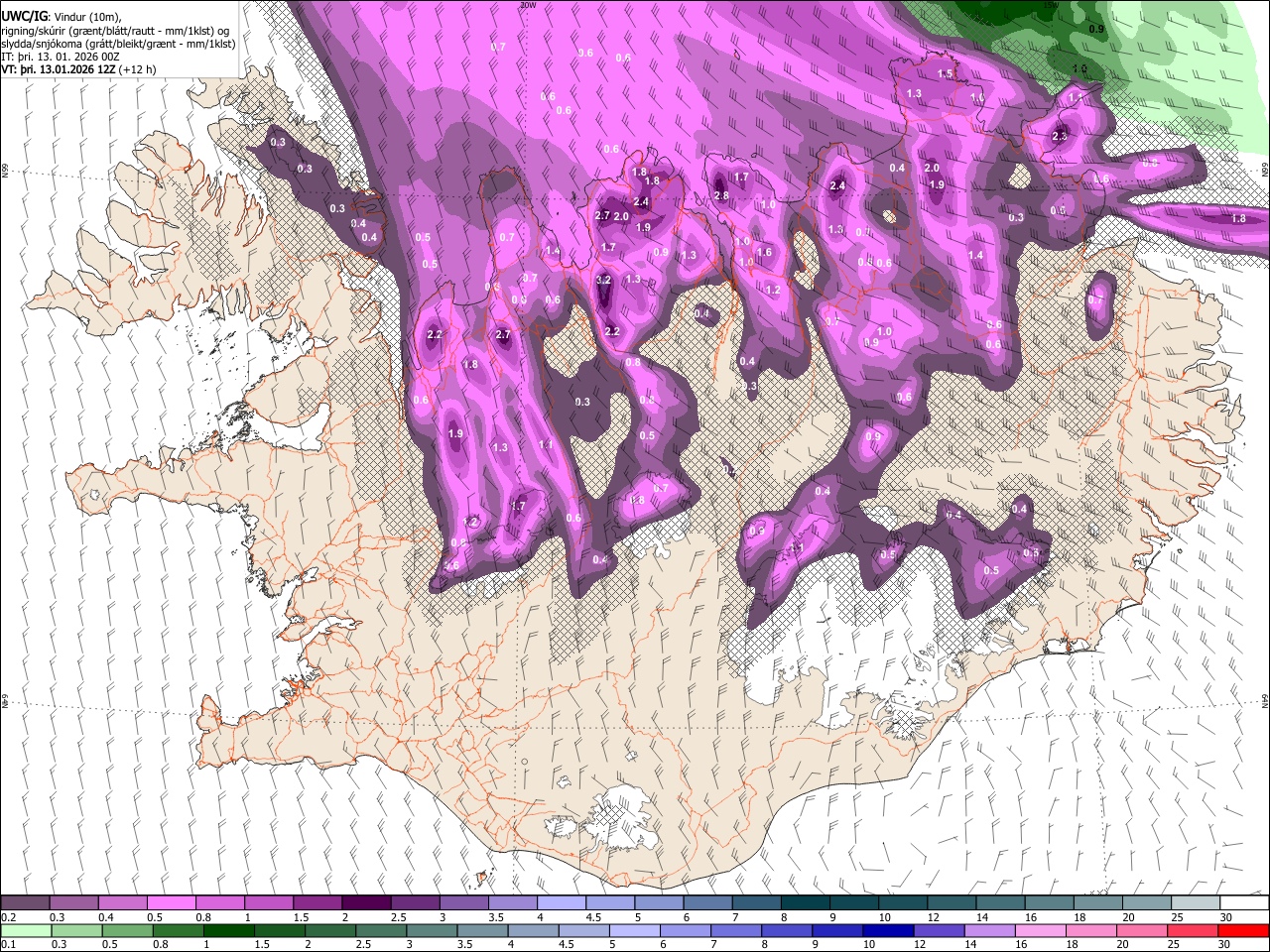Select the 2.8 precipitation value on the map
This screenshot has width=1270, height=952.
pos(721,196)
